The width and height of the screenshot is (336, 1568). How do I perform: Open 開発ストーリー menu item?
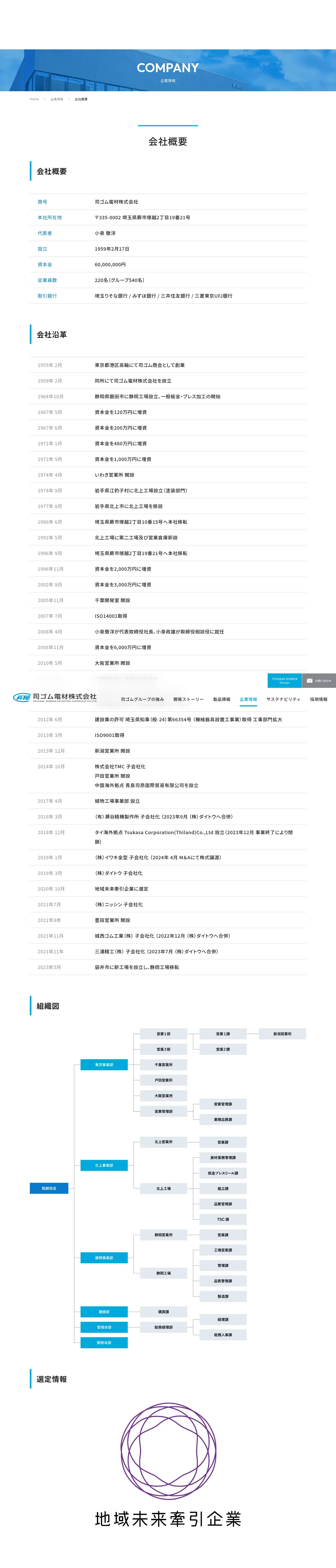188,699
